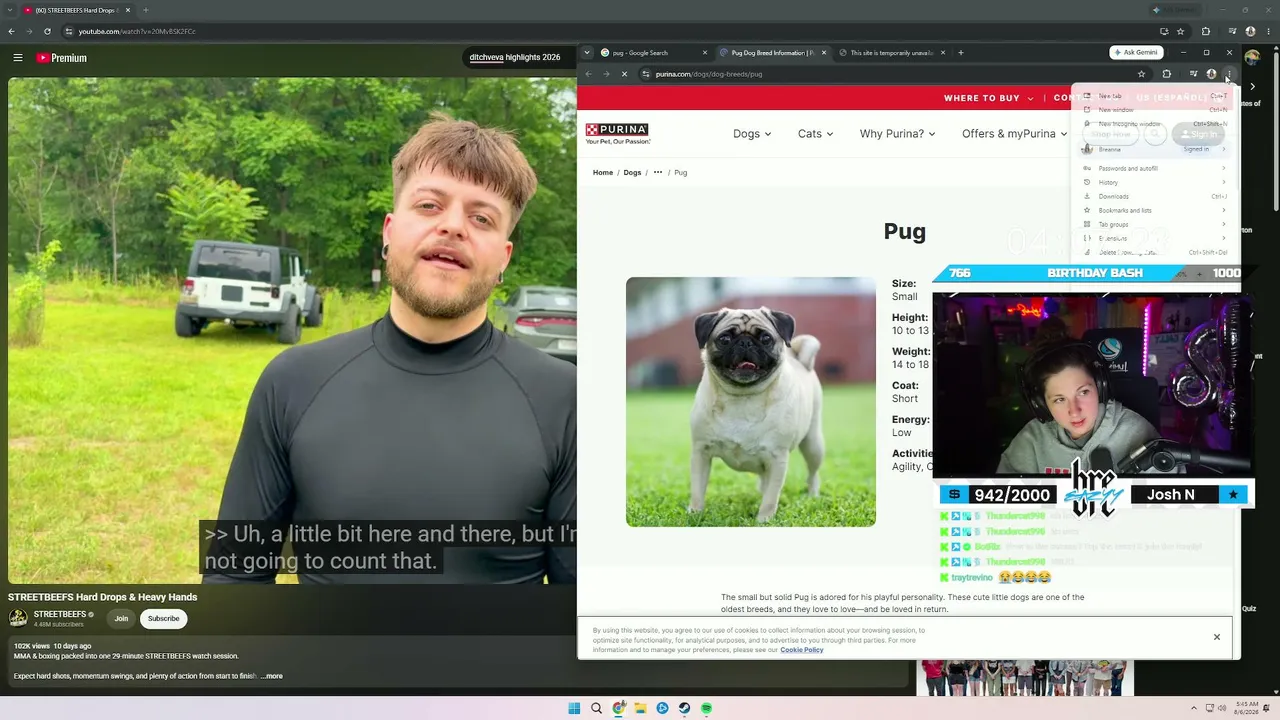
Task: Join the STREETBEEFS channel membership
Action: tap(121, 618)
